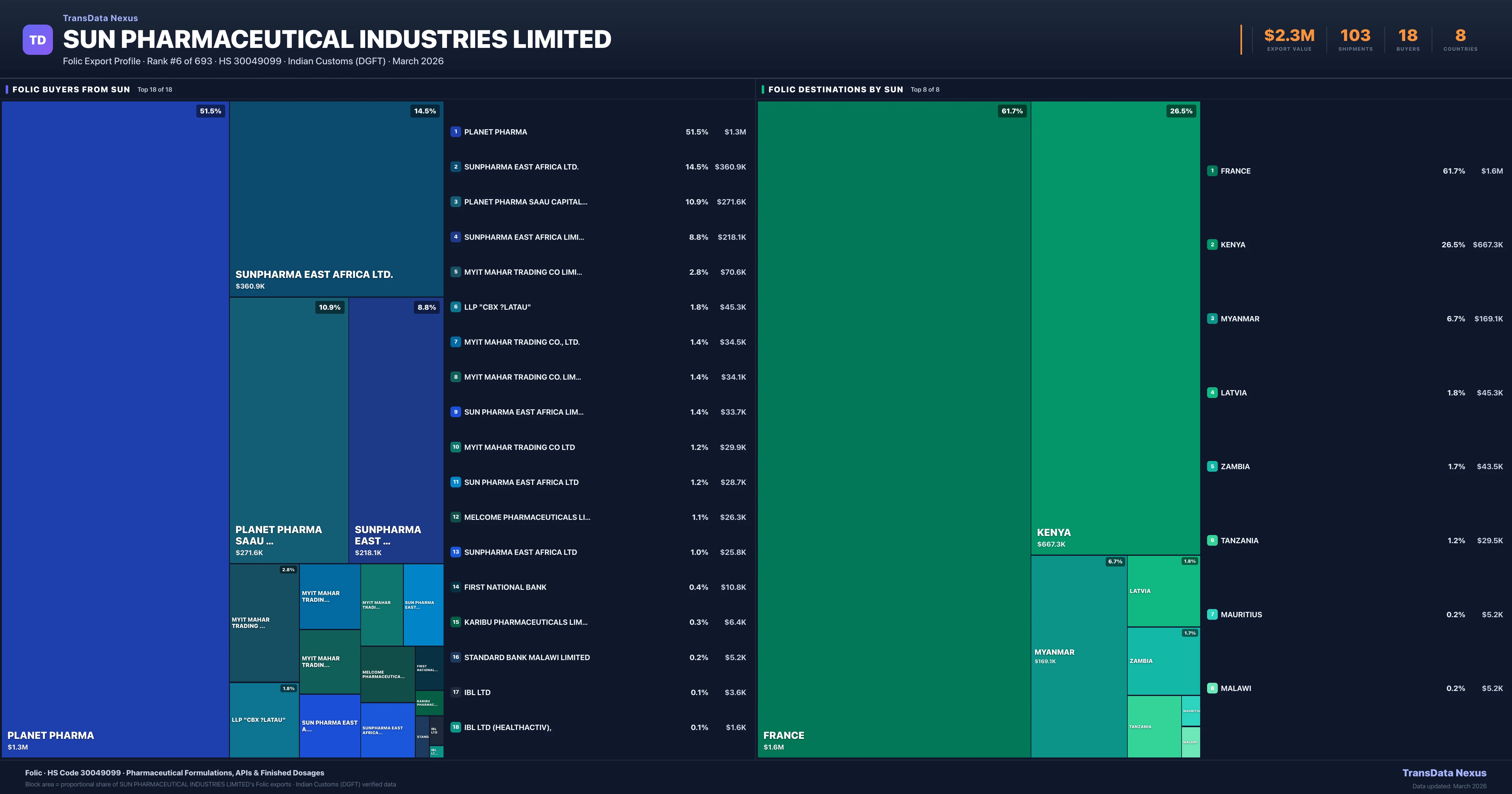Image resolution: width=1512 pixels, height=794 pixels.
Task: Click rank 6 badge next to LLP CBX ?LATAU
Action: 455,307
